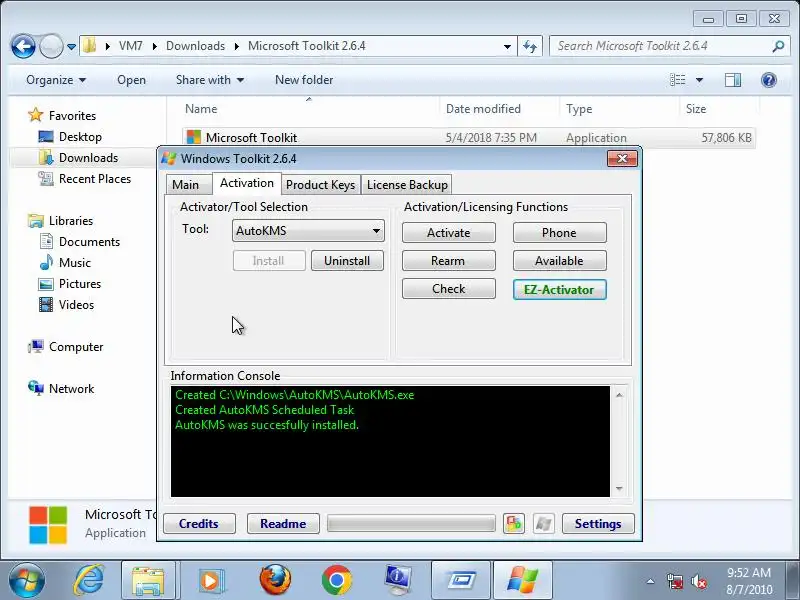Select the Microsoft Toolkit taskbar icon
Viewport: 800px width, 600px height.
tap(523, 580)
